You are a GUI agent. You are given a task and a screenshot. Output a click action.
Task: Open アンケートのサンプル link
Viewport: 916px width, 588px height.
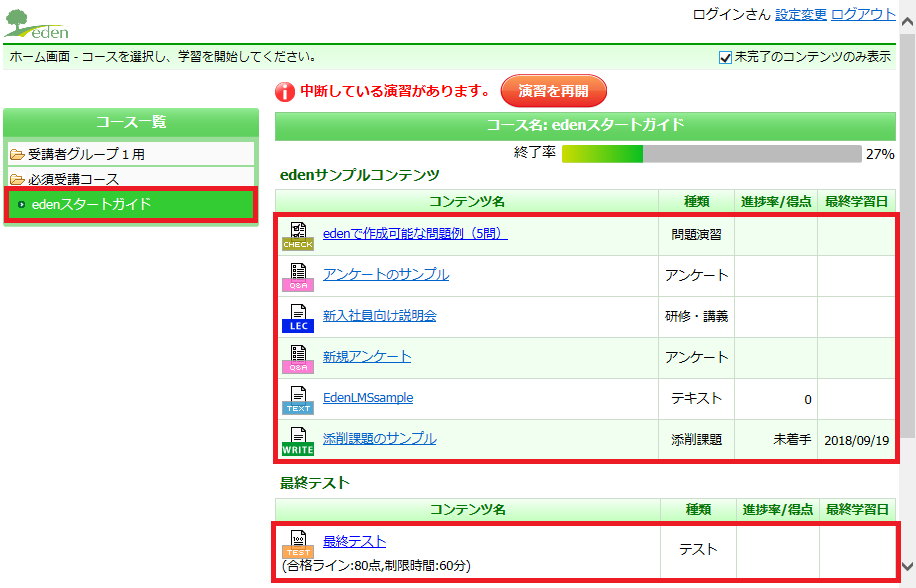click(x=386, y=274)
